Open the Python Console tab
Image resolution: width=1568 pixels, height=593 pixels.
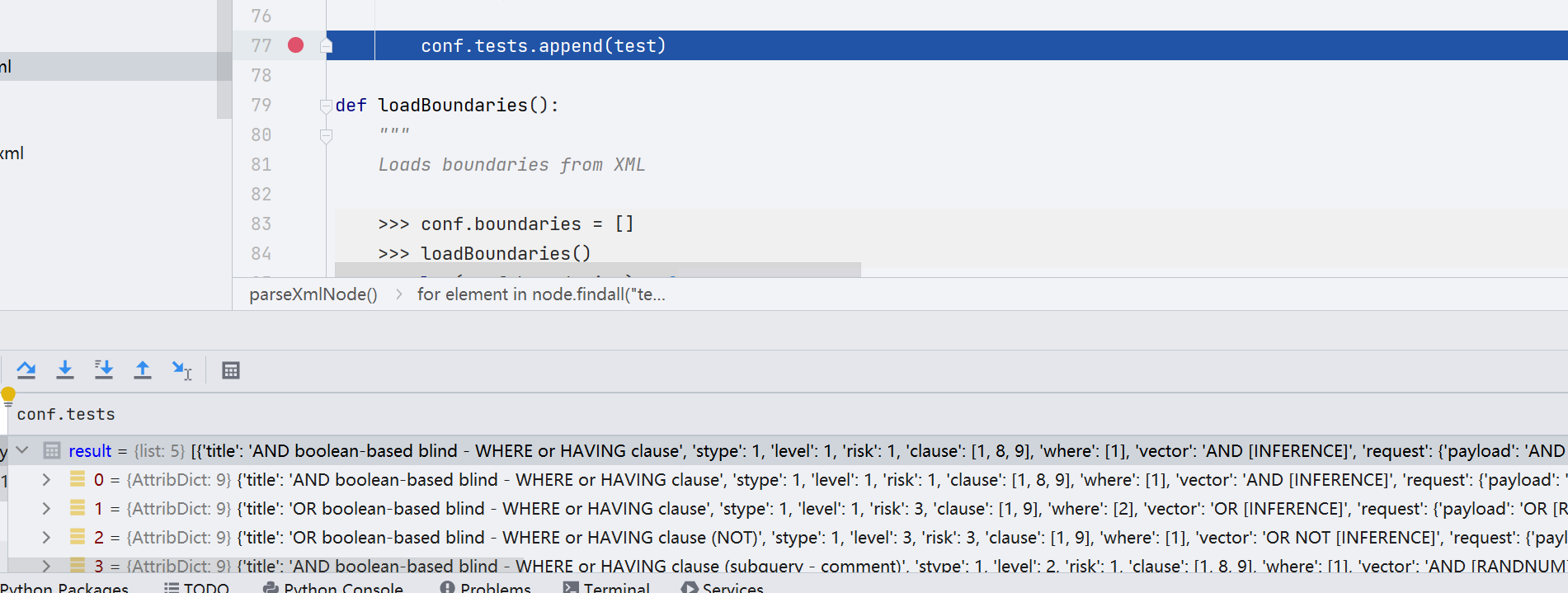point(333,587)
